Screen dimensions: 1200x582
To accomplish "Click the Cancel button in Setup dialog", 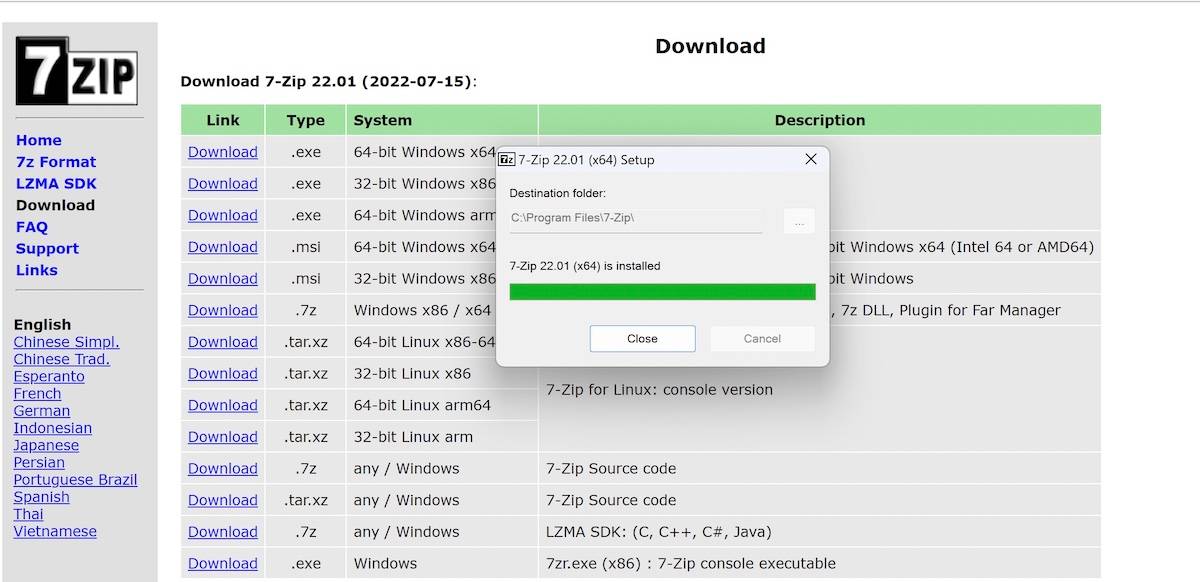I will 762,339.
